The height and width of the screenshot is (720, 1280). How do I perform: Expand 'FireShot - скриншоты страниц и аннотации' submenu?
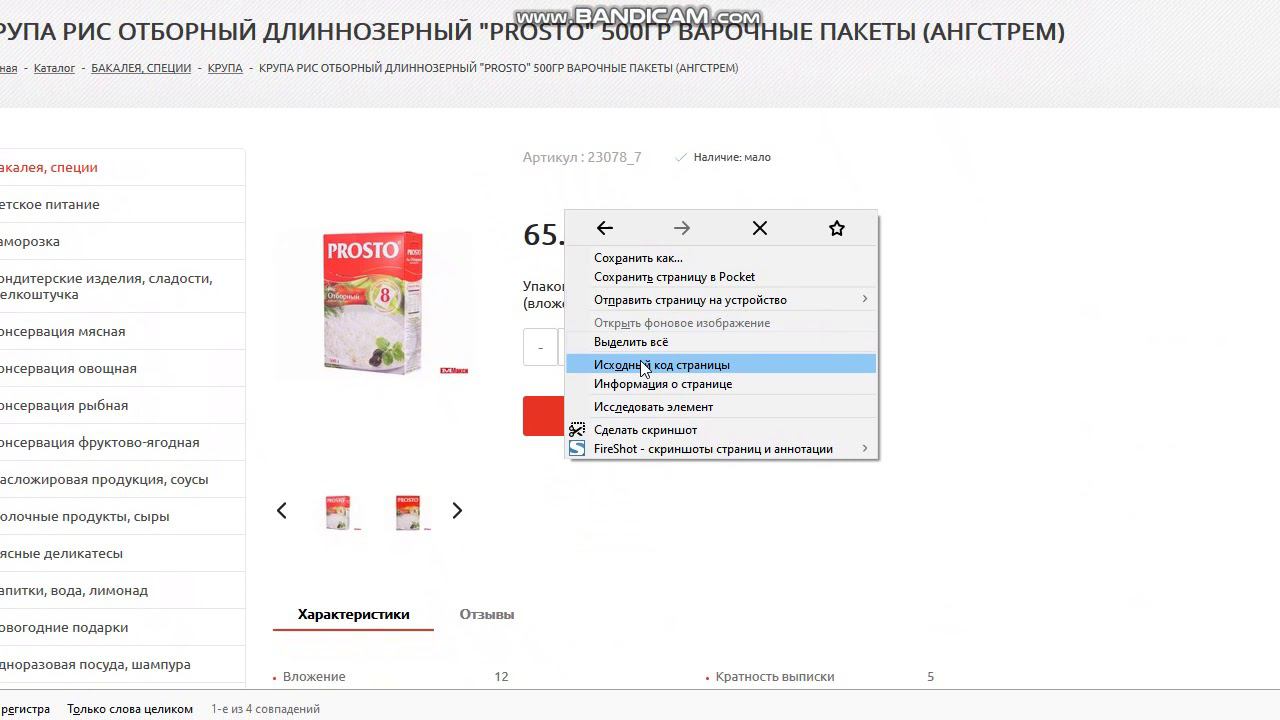(721, 449)
